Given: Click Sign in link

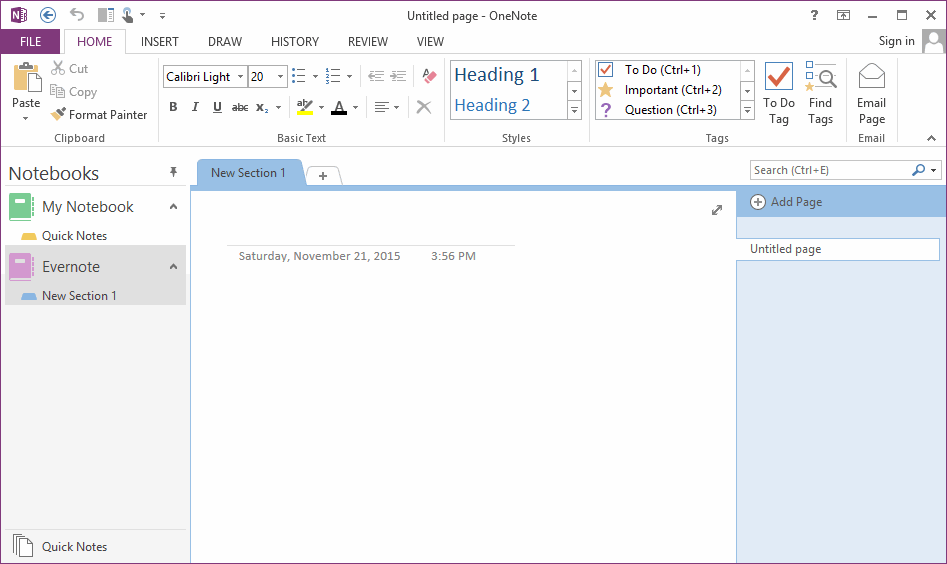Looking at the screenshot, I should (x=896, y=41).
